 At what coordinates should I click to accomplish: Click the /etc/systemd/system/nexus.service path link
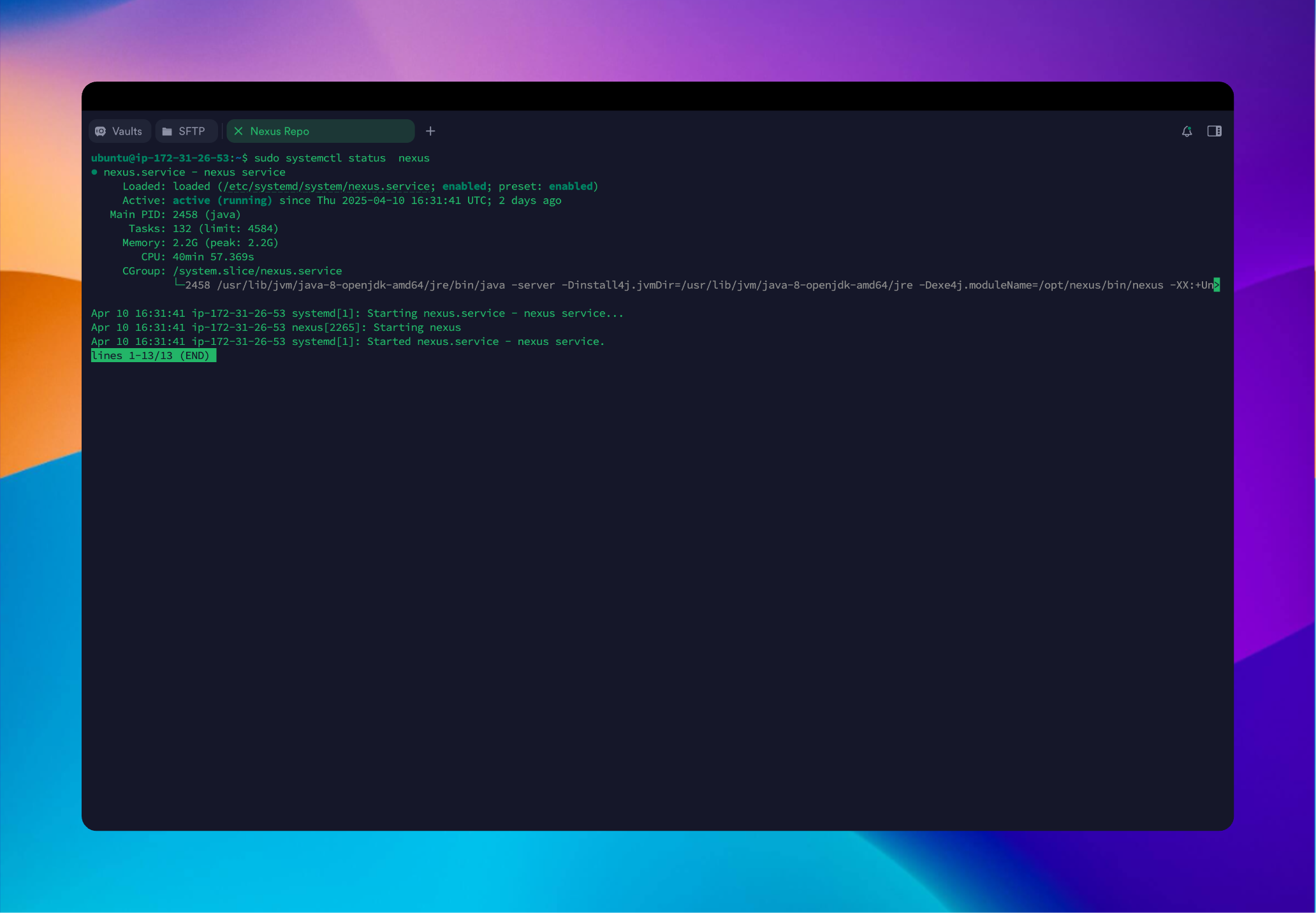pos(326,186)
